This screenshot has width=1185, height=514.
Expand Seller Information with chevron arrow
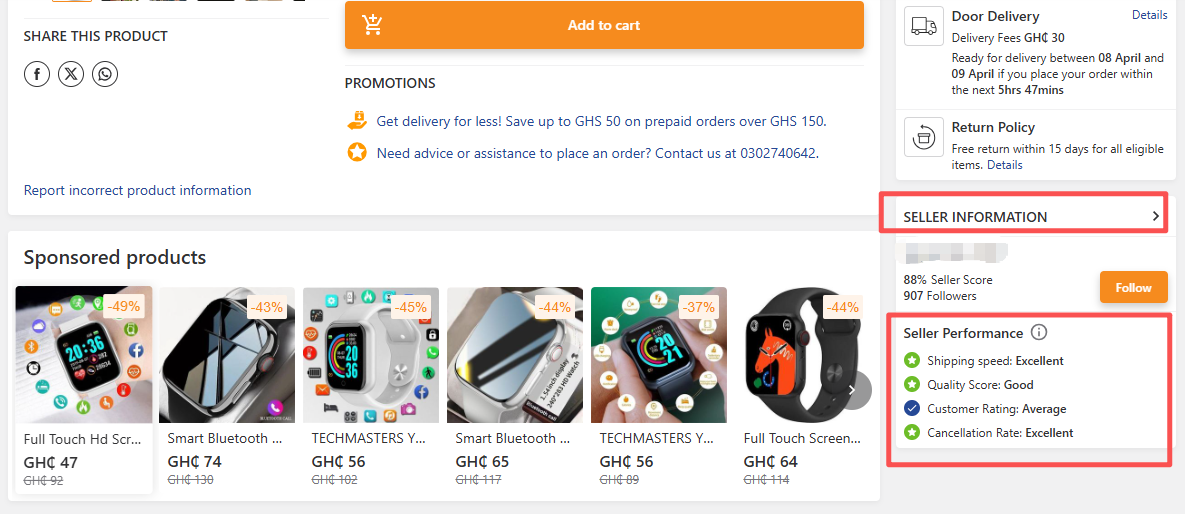click(1156, 216)
